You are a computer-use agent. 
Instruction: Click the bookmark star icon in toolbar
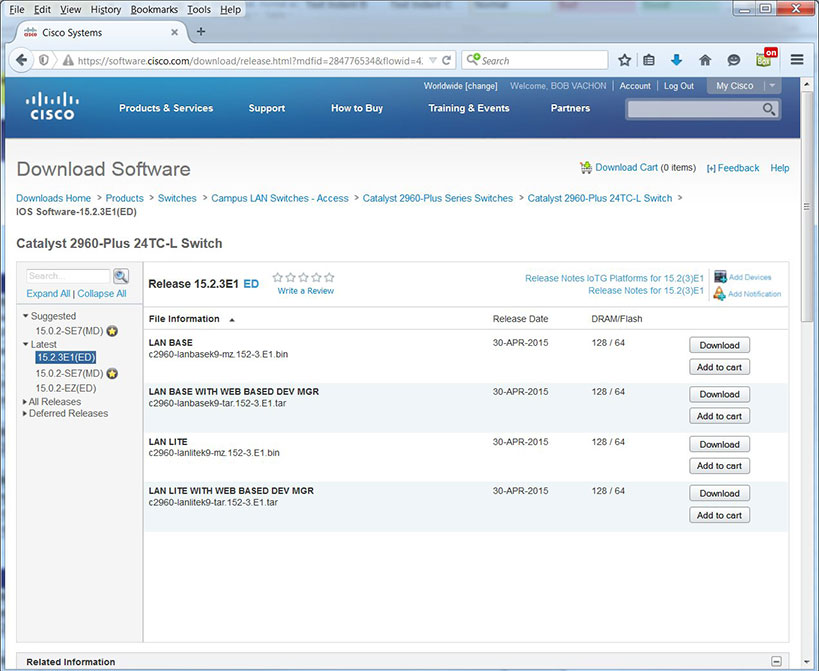click(625, 60)
